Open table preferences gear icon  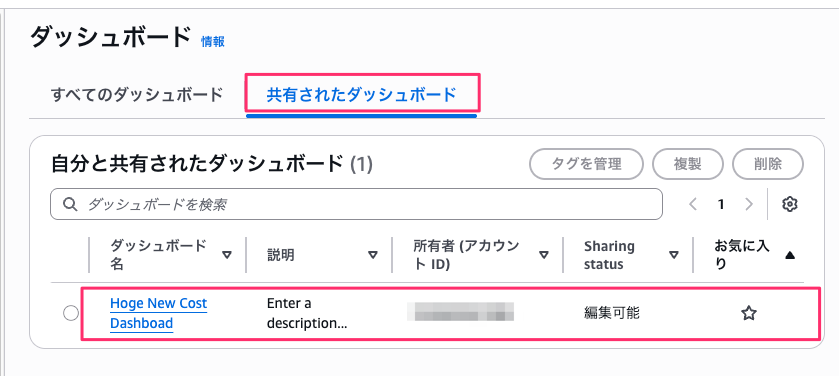[790, 204]
